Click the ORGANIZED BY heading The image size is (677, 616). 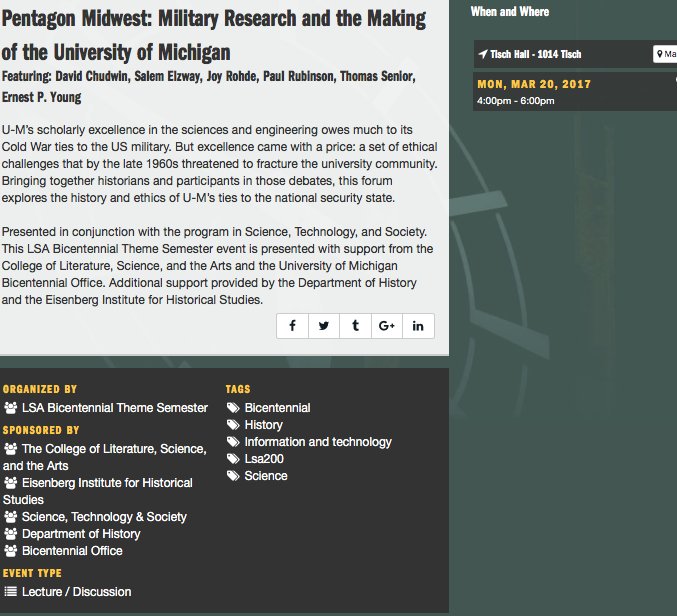(40, 389)
